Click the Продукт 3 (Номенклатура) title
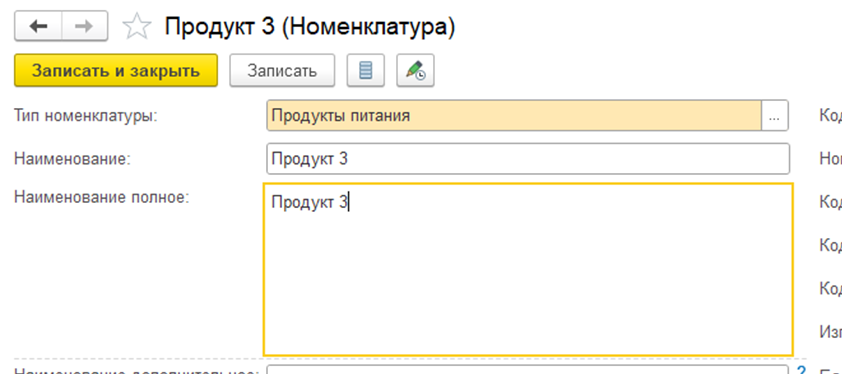 (x=310, y=27)
